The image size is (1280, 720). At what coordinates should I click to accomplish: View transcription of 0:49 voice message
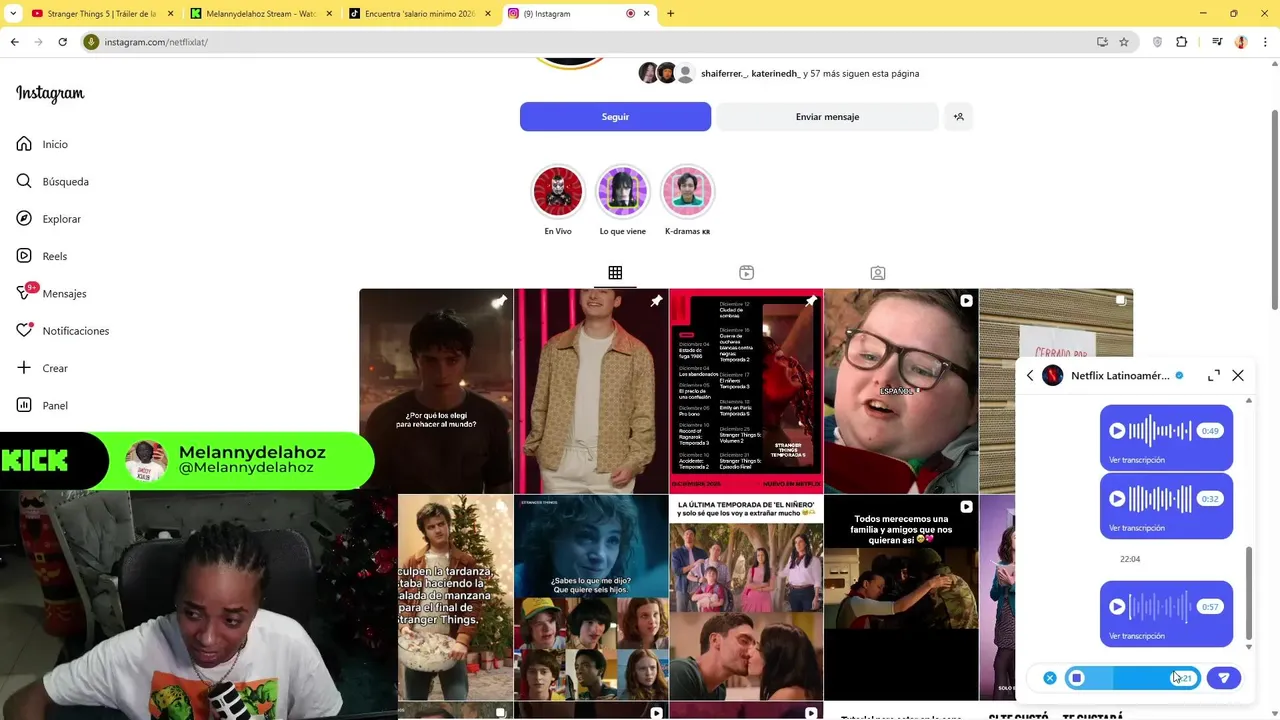pos(1137,460)
